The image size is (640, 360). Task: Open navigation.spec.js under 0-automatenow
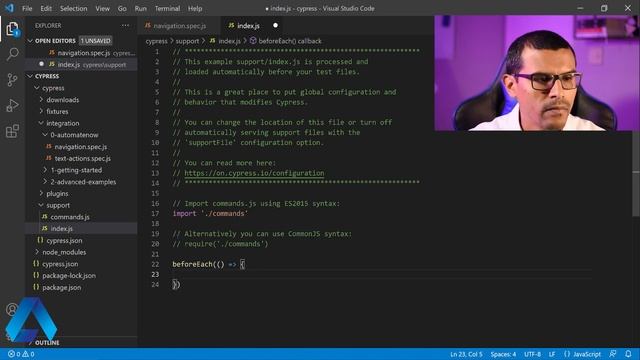(x=81, y=147)
